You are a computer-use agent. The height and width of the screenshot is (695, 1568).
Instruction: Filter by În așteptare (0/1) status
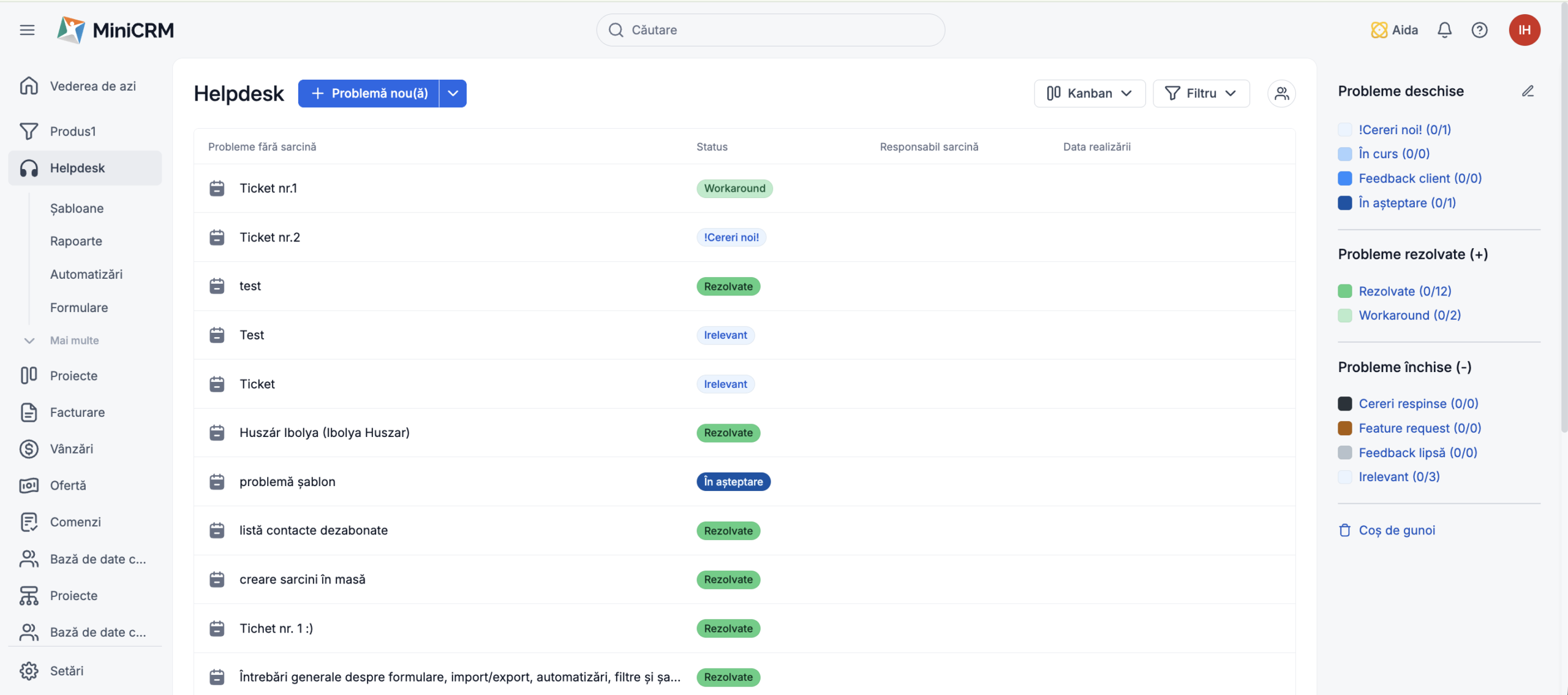pos(1407,203)
